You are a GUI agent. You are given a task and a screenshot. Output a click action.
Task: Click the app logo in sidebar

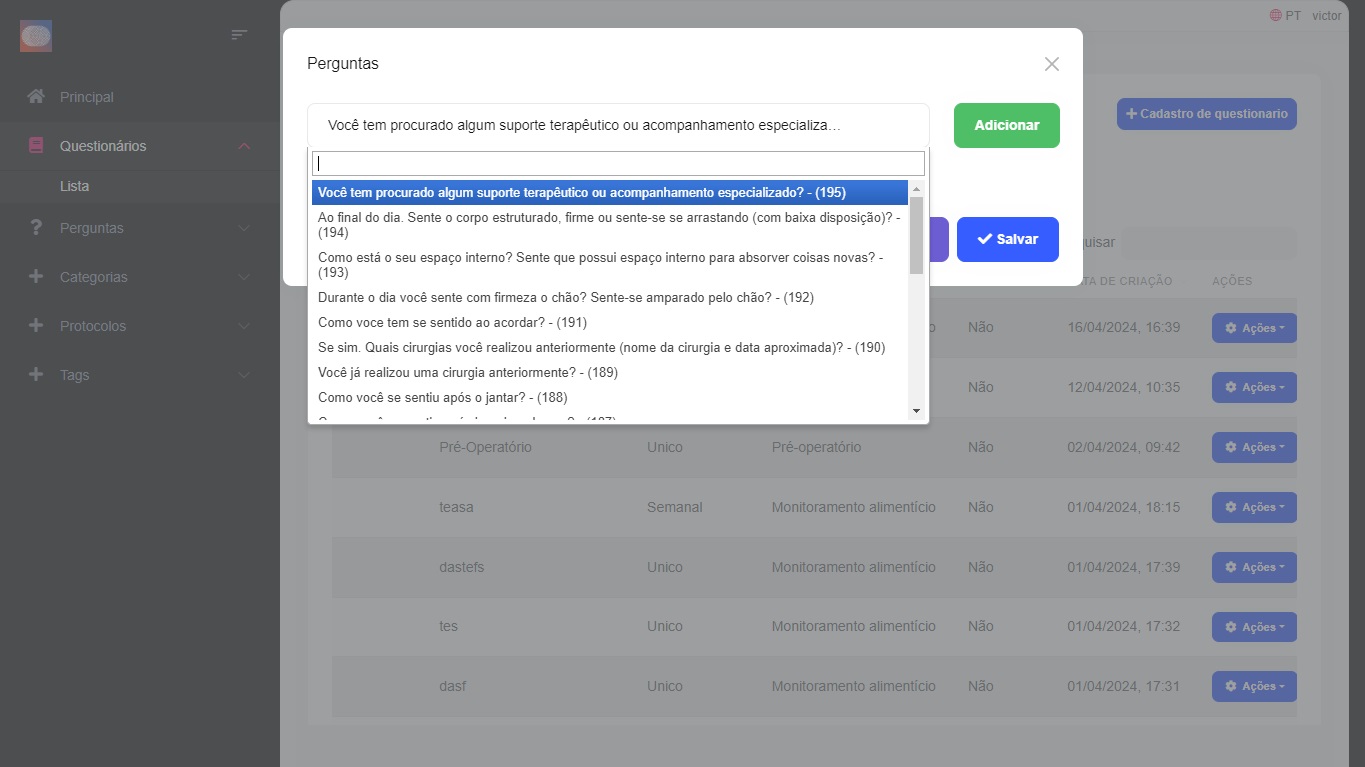tap(36, 37)
